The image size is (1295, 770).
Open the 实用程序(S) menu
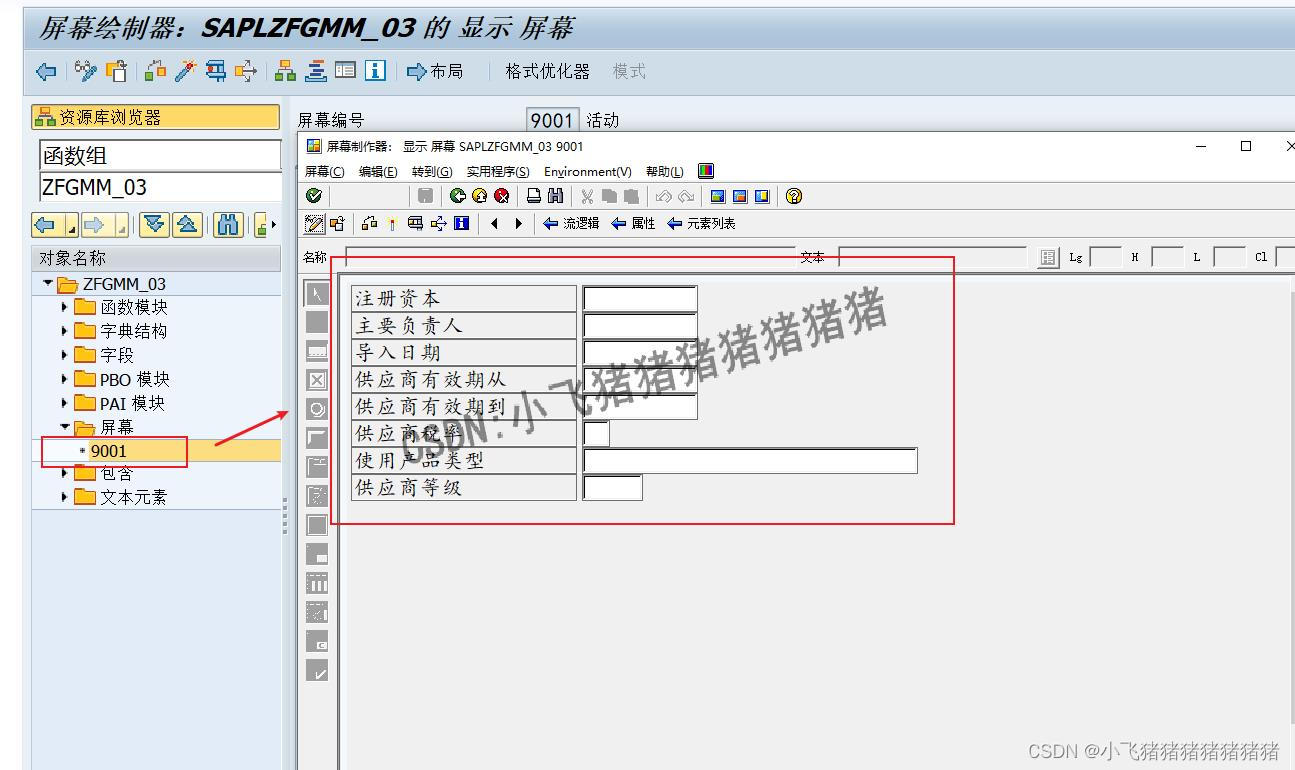[x=498, y=172]
